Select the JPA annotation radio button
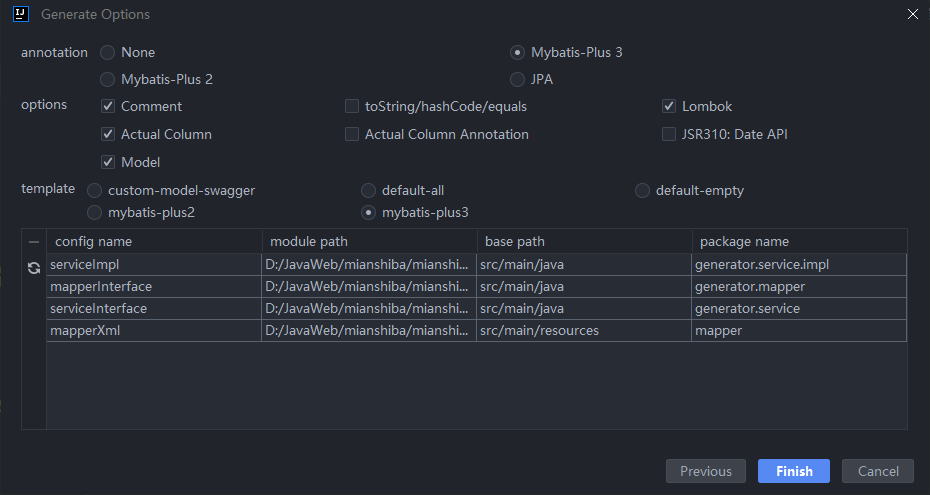Viewport: 930px width, 495px height. pyautogui.click(x=517, y=79)
